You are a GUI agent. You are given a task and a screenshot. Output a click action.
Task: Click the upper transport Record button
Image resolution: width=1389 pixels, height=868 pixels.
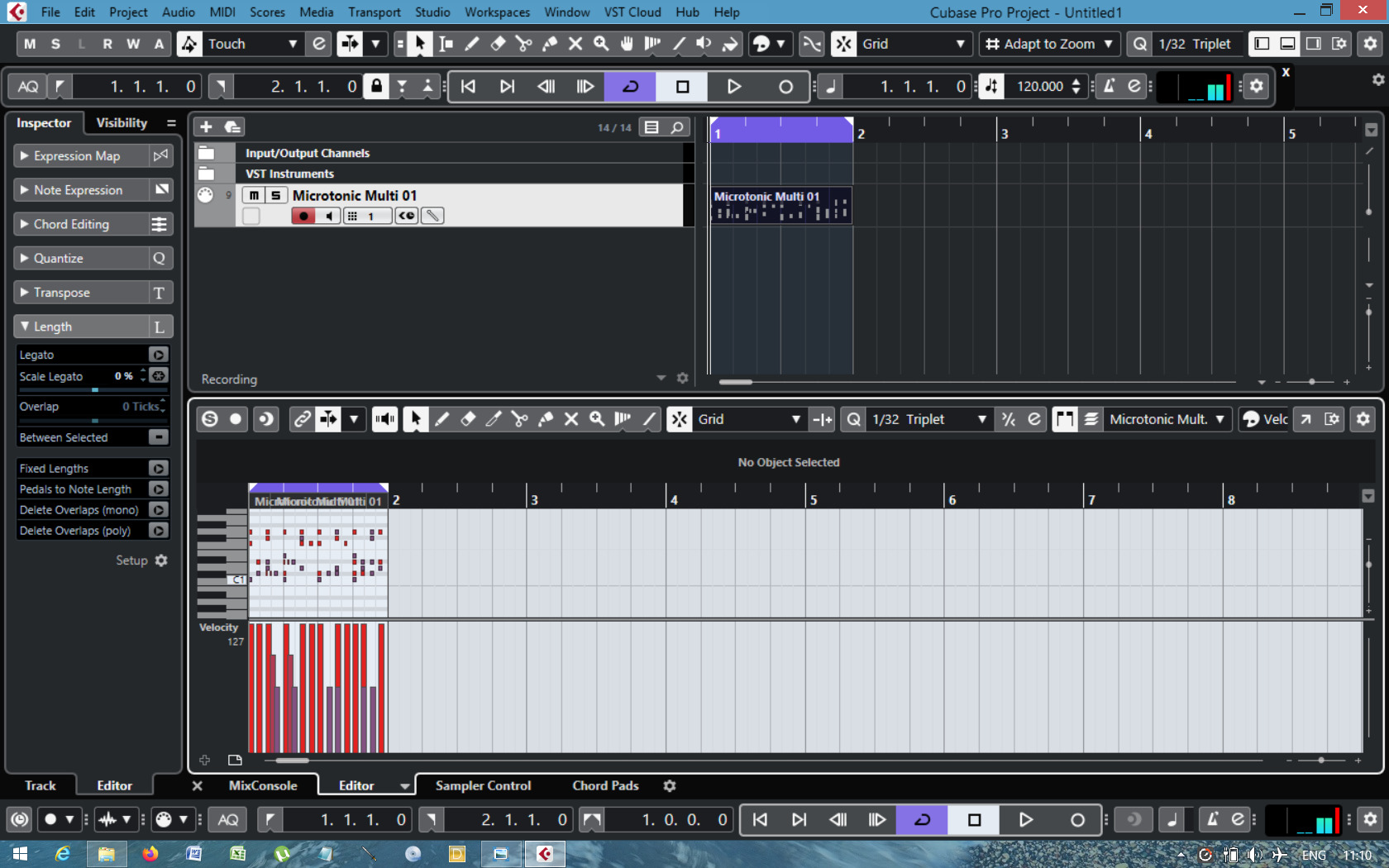pos(785,86)
